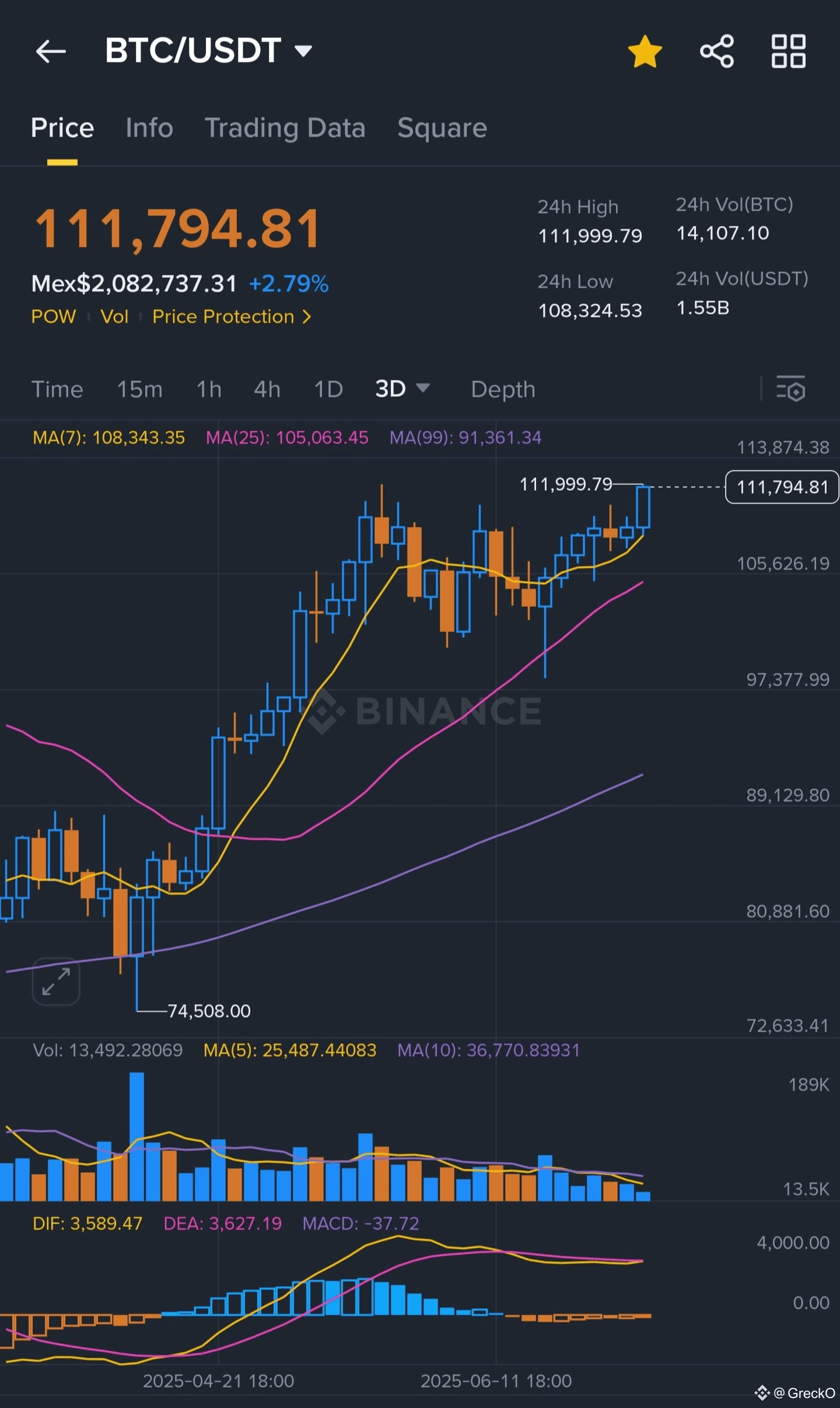Select the 15m interval
840x1408 pixels.
click(139, 389)
